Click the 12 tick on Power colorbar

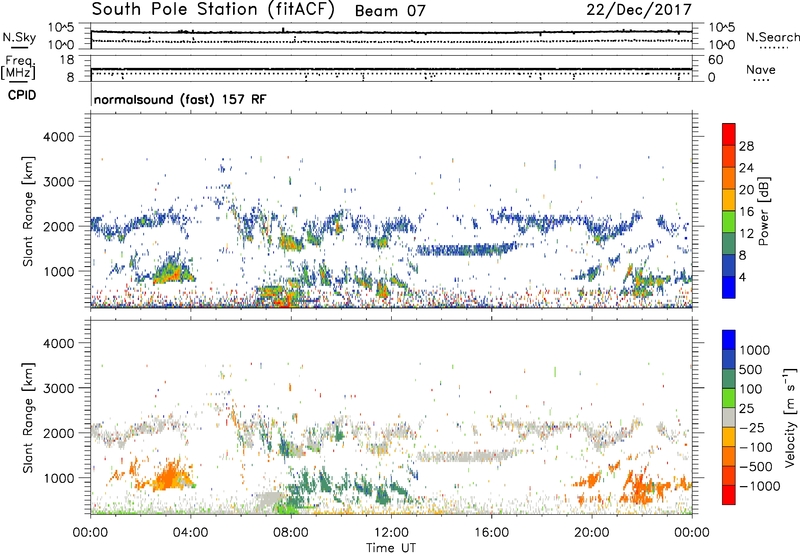746,234
